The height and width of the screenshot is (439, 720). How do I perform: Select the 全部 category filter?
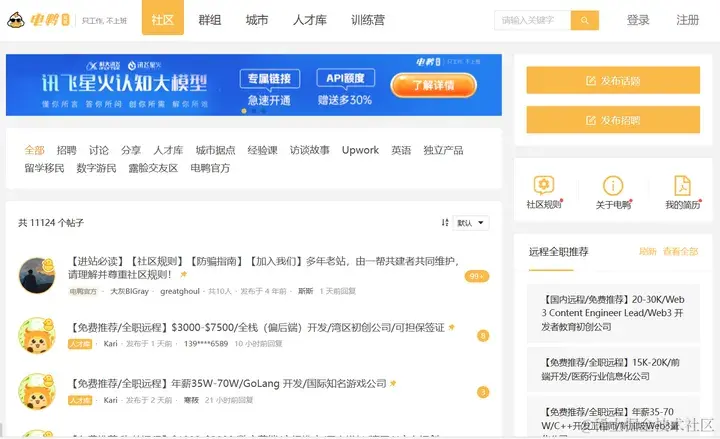[x=34, y=150]
